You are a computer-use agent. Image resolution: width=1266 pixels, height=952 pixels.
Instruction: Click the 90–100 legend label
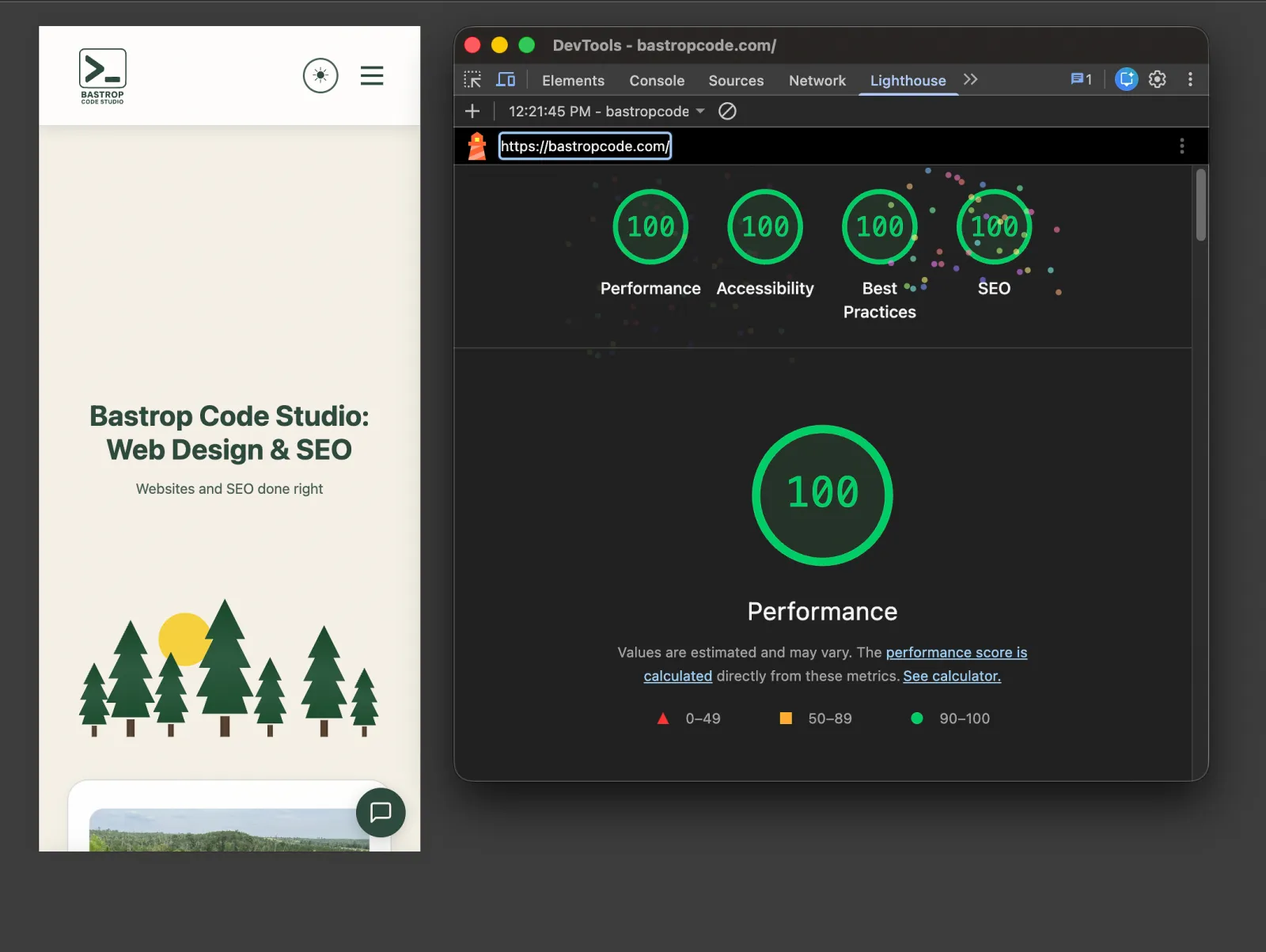click(965, 719)
